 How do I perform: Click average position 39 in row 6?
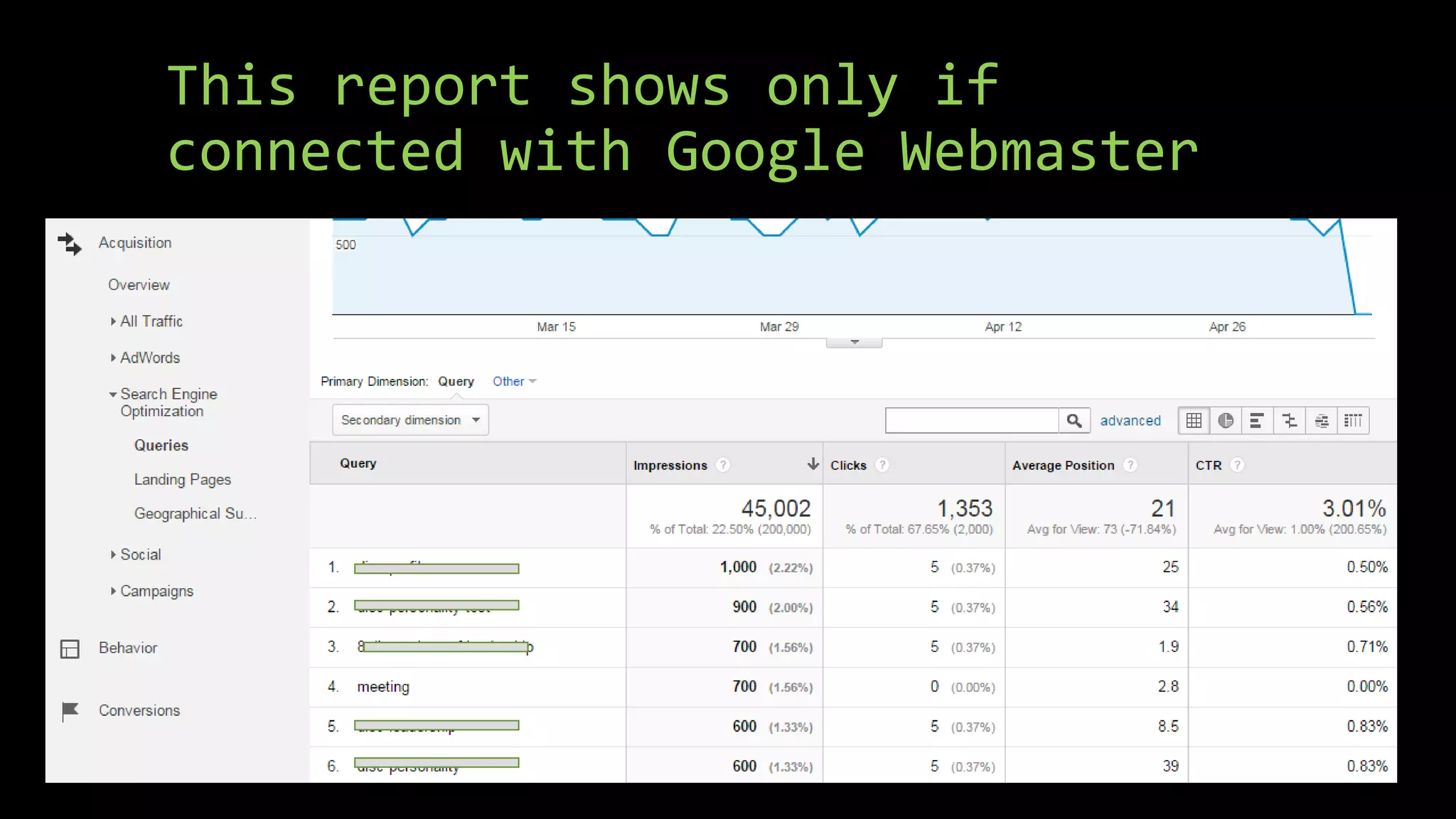[1170, 766]
